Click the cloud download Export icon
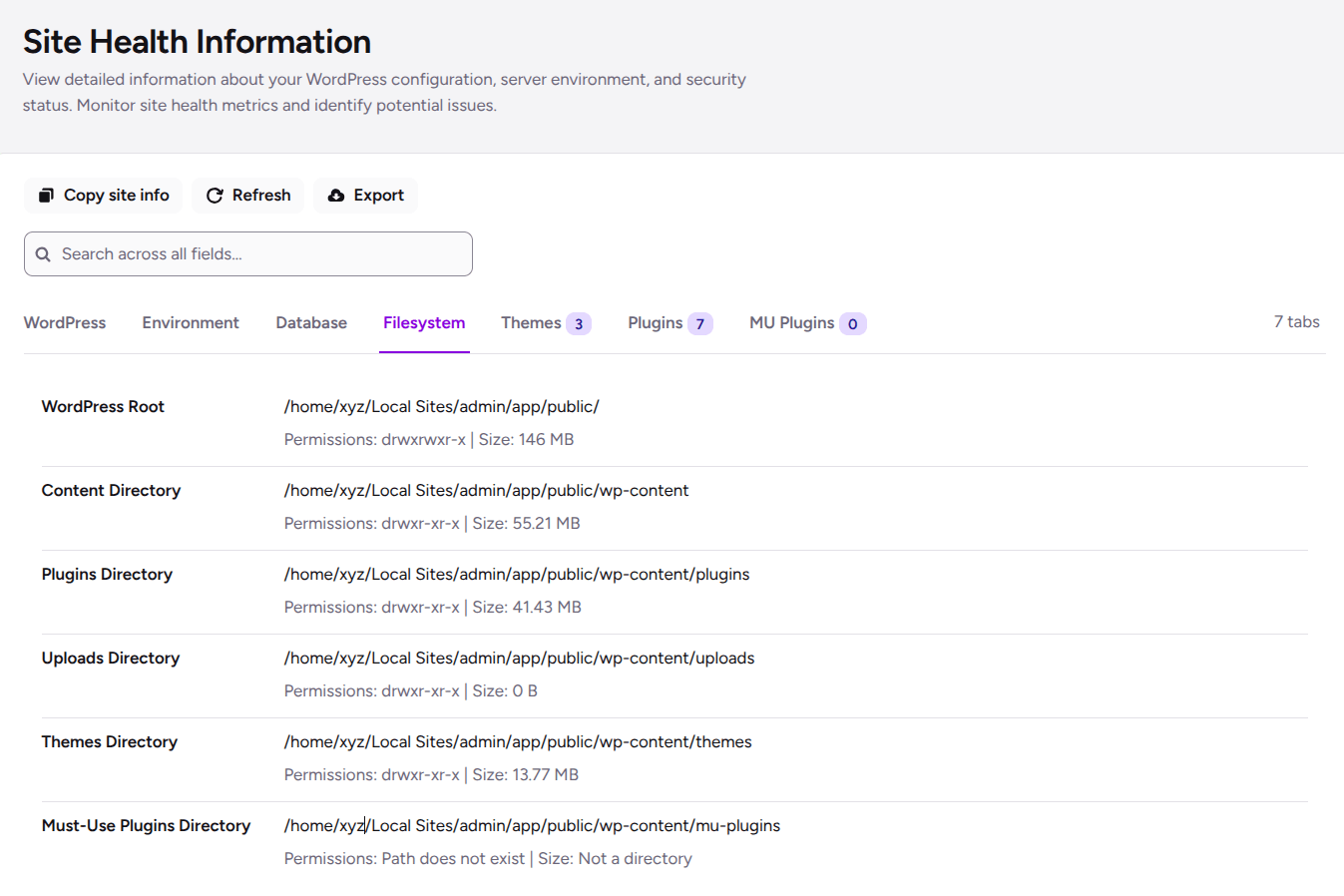The image size is (1344, 896). click(x=336, y=196)
